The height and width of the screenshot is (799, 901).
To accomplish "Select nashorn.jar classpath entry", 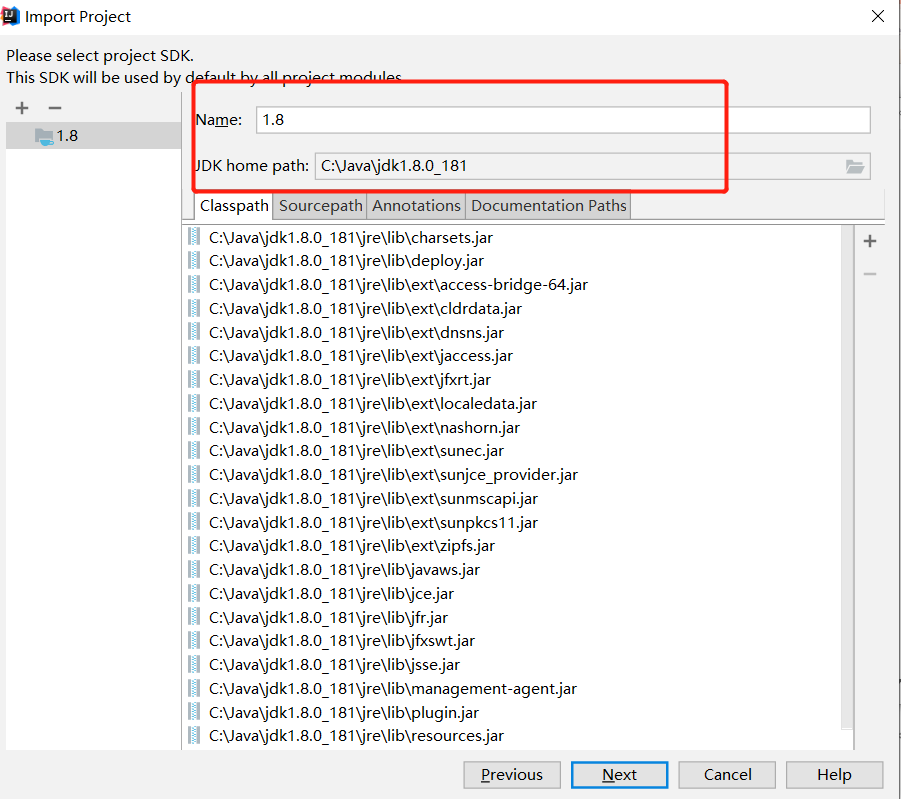I will pyautogui.click(x=364, y=427).
